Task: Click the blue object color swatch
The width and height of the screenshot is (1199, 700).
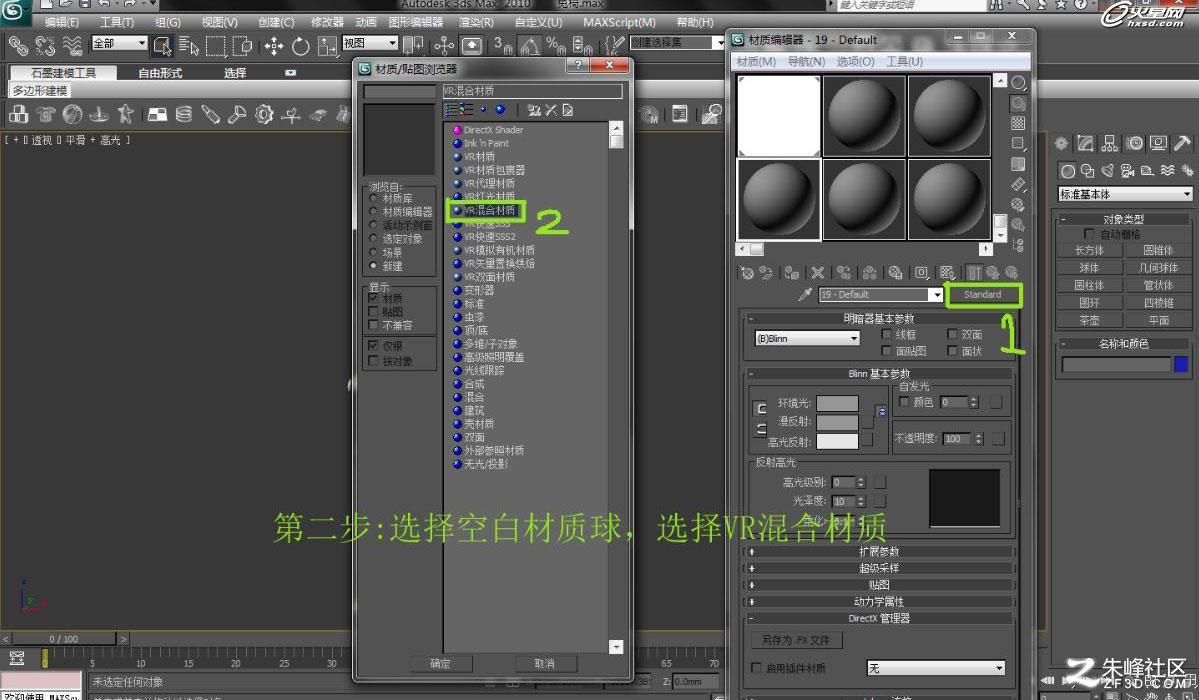Action: point(1181,364)
